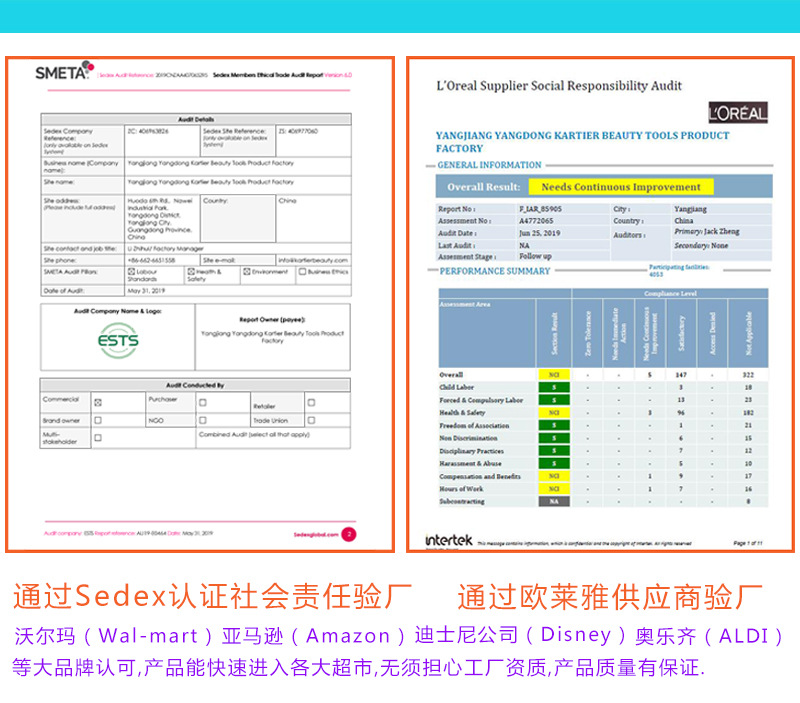Click the primary auditor Jack Zheng
This screenshot has width=800, height=703.
(707, 232)
